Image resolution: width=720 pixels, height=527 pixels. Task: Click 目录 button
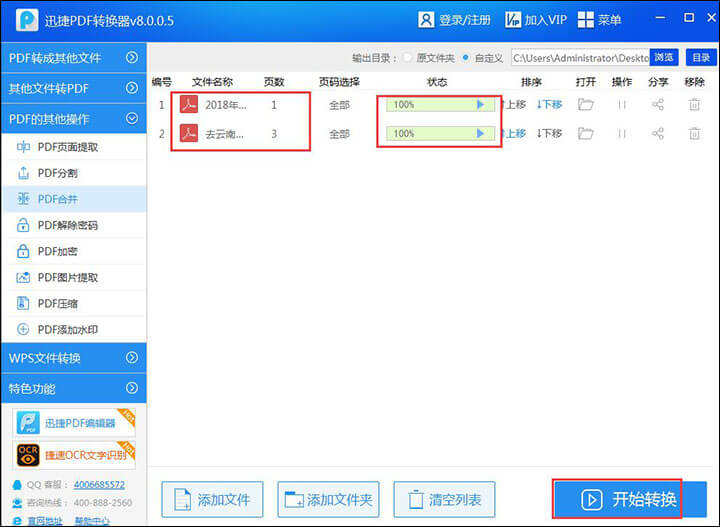pyautogui.click(x=701, y=57)
